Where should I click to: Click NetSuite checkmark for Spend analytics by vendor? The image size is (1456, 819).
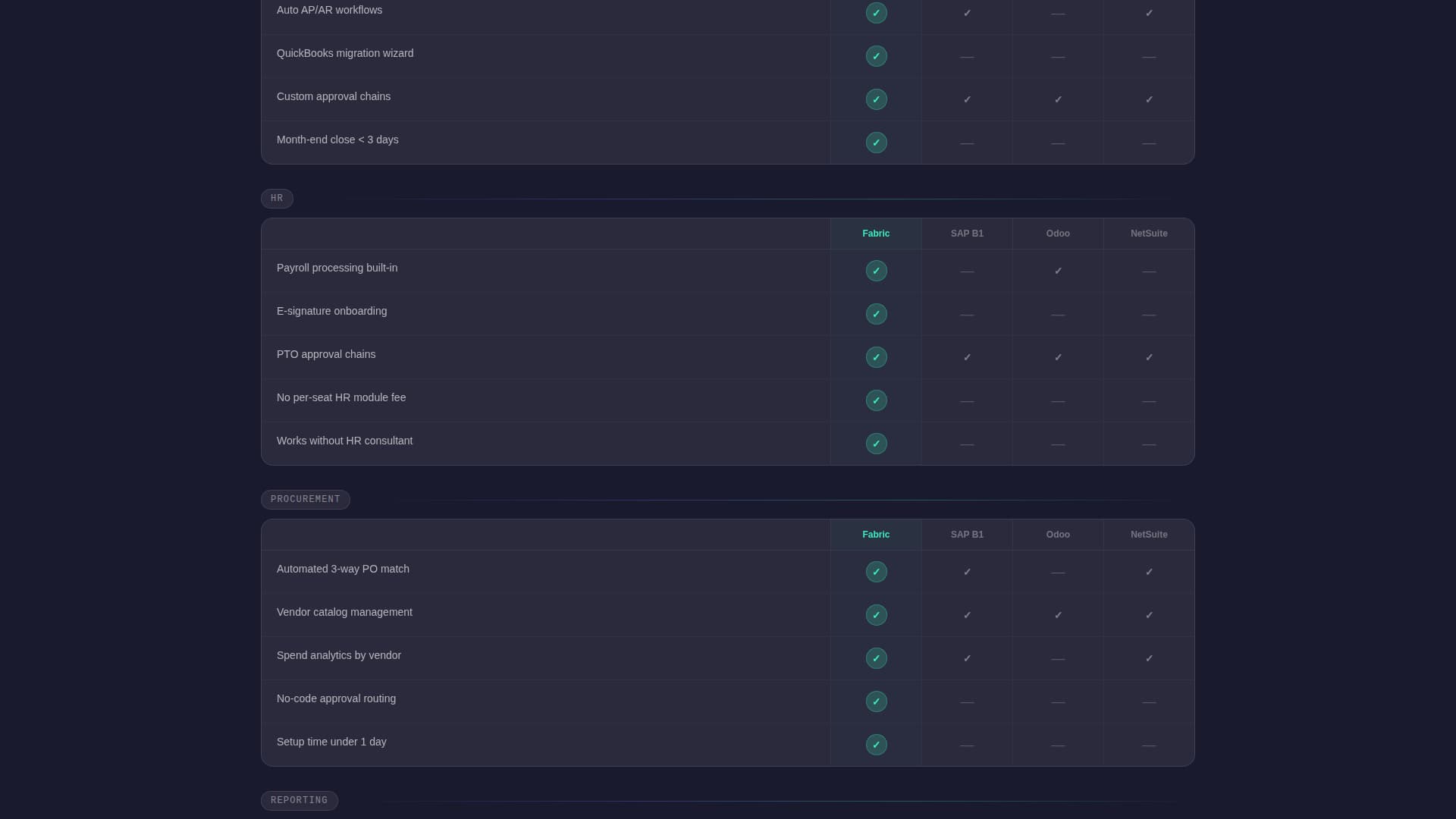pos(1149,658)
